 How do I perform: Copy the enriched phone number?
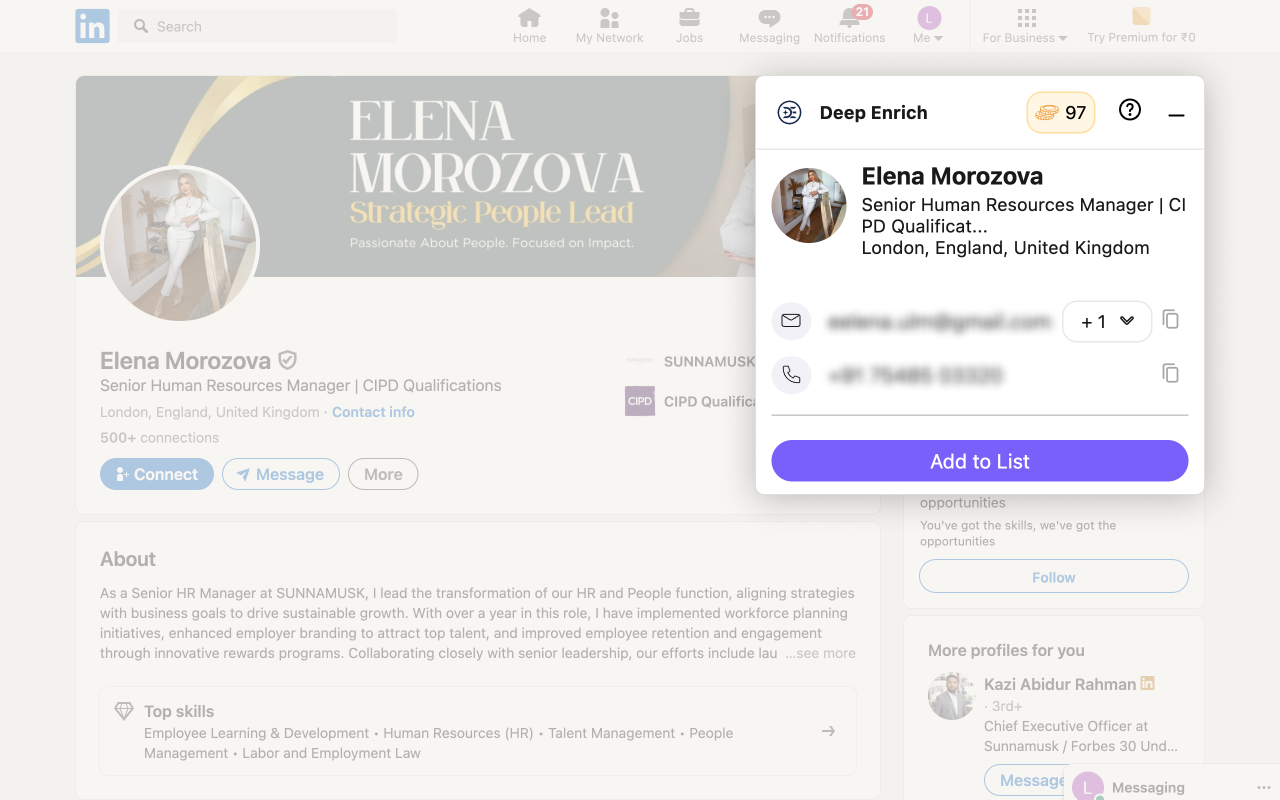pos(1171,374)
